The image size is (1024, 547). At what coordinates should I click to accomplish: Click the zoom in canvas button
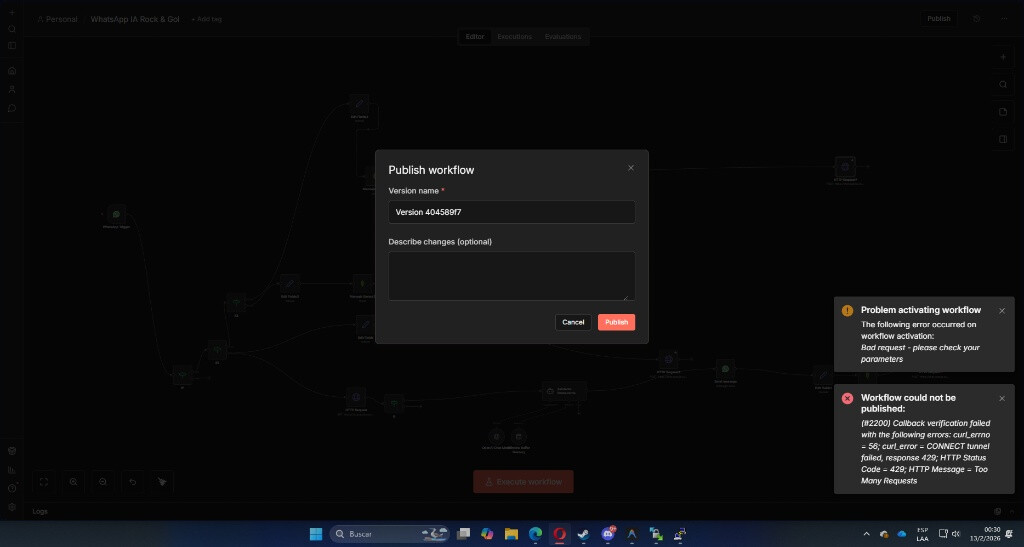pos(73,482)
